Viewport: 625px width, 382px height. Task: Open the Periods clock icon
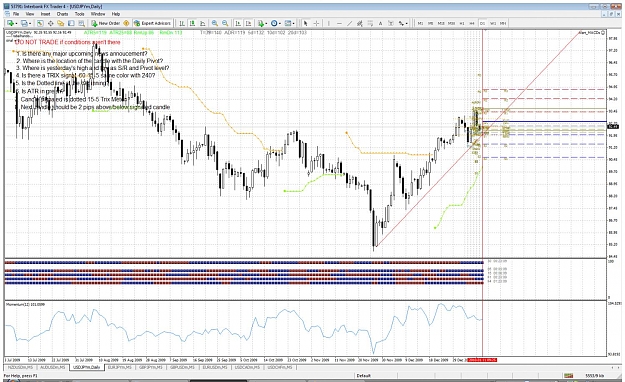[274, 23]
